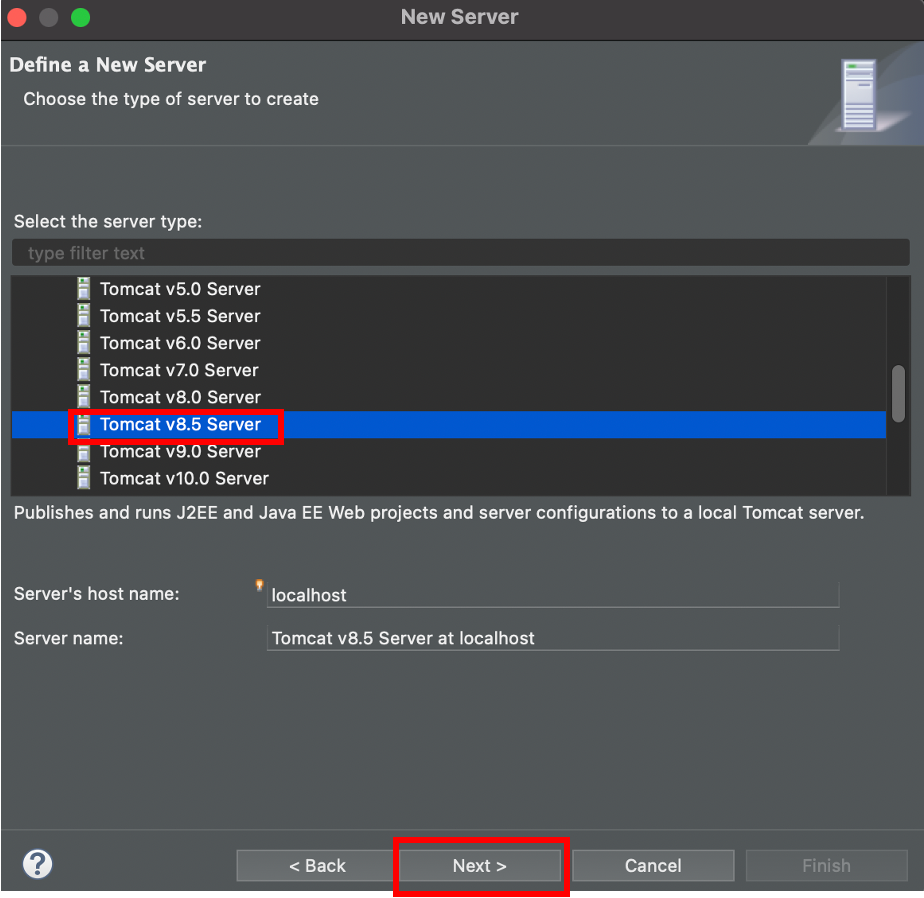Select the highlighted Tomcat v8.5 Server row
The image size is (924, 898).
pyautogui.click(x=448, y=424)
